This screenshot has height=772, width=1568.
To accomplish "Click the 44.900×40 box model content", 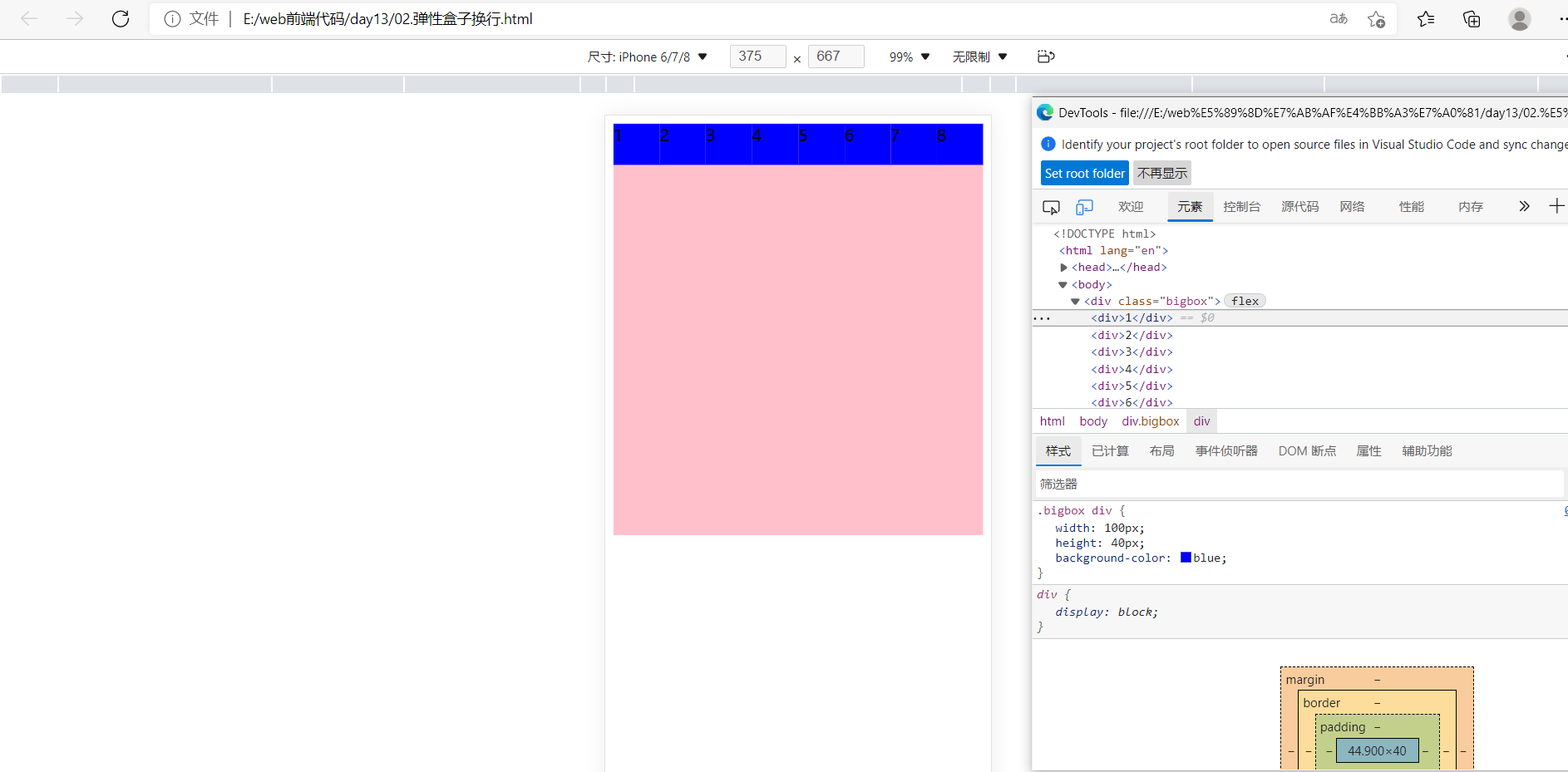I will click(1377, 751).
